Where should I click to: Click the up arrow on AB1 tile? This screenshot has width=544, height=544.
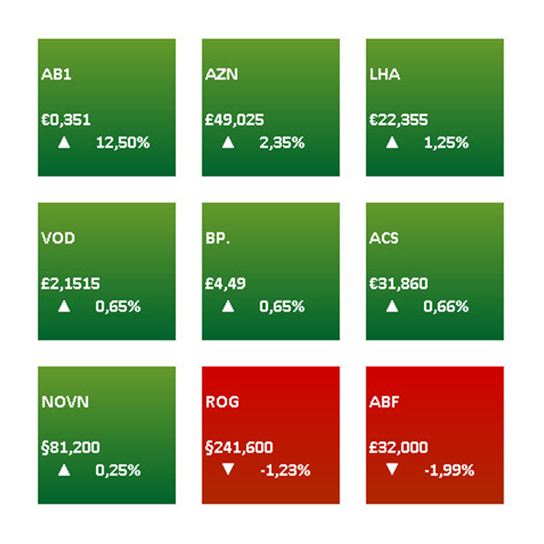(64, 142)
